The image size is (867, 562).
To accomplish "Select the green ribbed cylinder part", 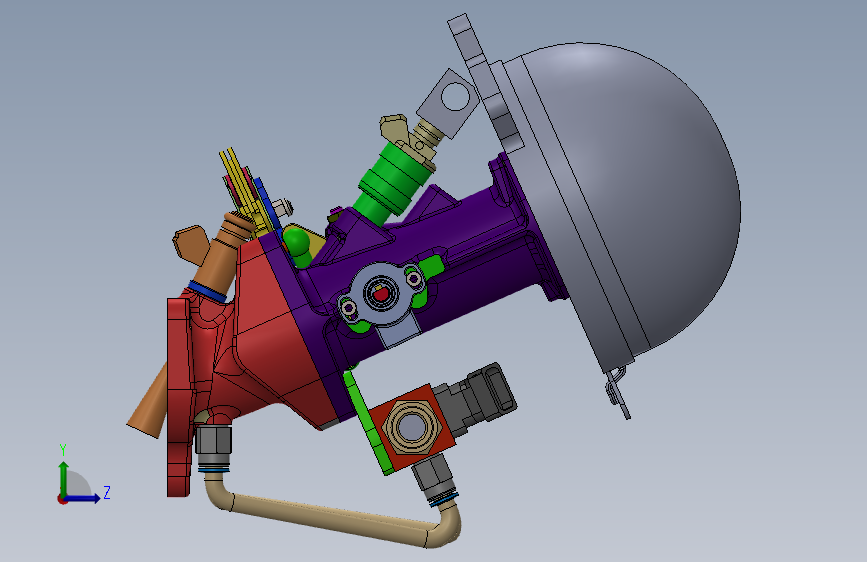I will (x=394, y=183).
